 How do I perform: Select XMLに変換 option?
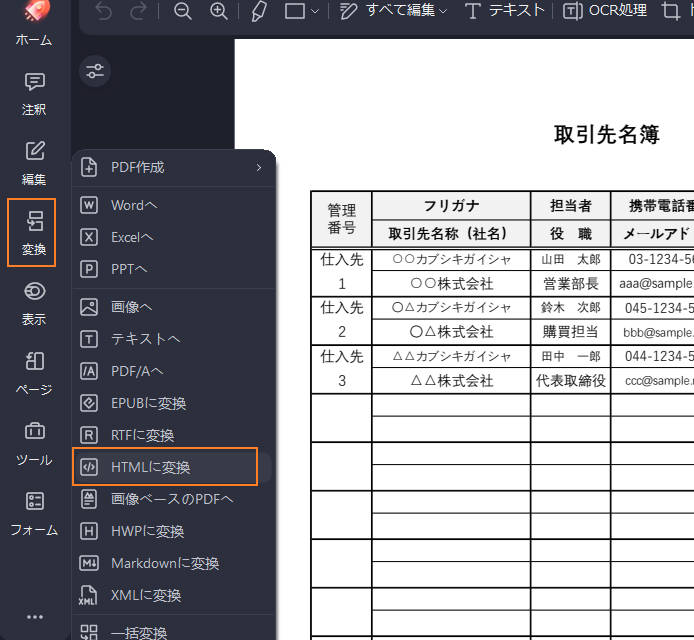(174, 596)
